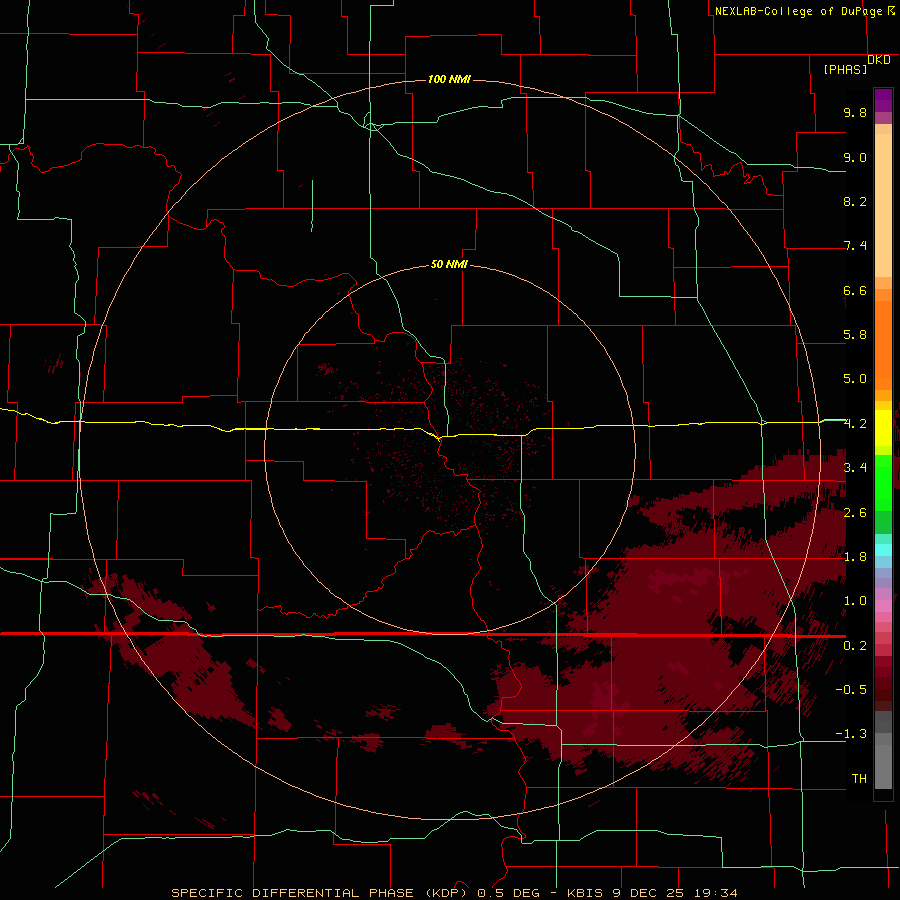The width and height of the screenshot is (900, 900).
Task: Click the 8.2 value on the color scale
Action: pos(855,201)
